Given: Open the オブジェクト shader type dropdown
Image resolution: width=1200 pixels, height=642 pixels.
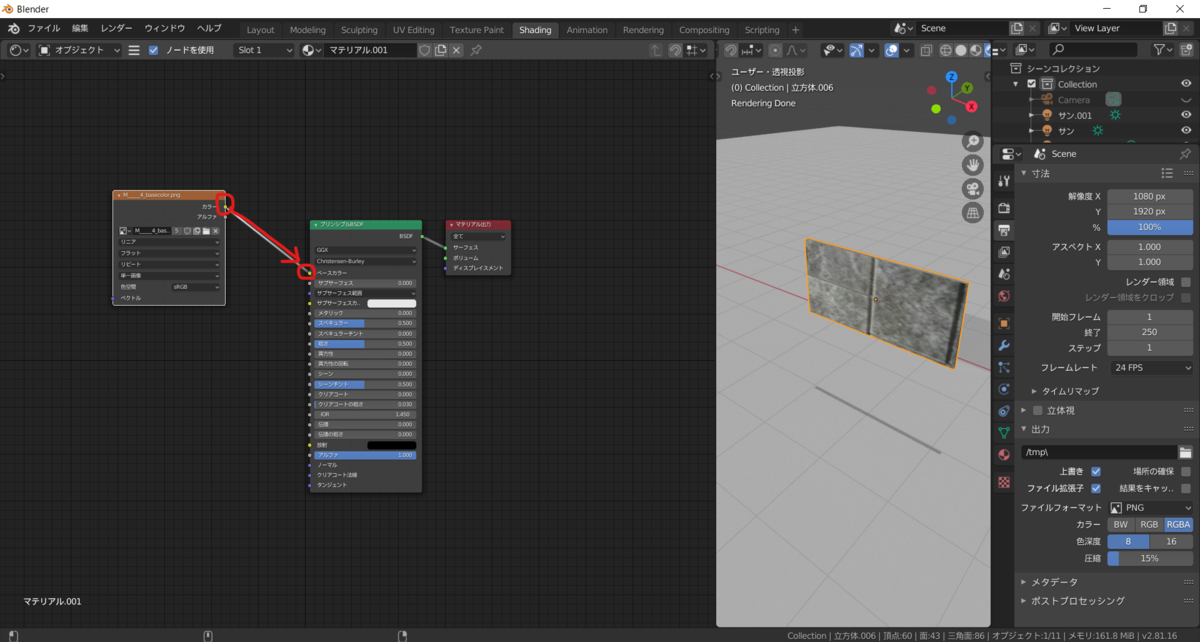Looking at the screenshot, I should point(80,50).
